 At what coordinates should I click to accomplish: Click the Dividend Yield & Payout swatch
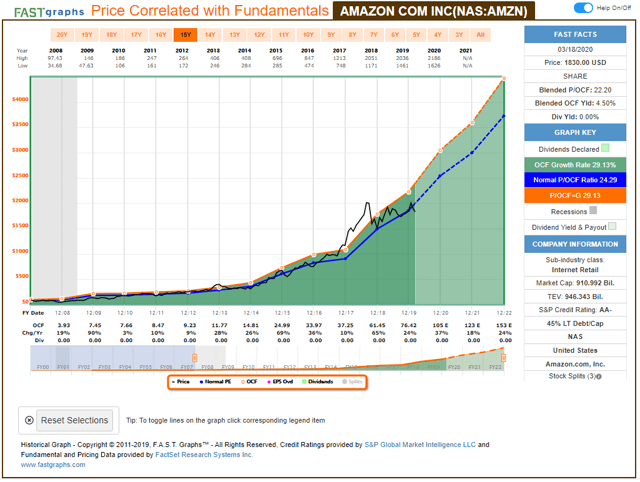point(612,227)
